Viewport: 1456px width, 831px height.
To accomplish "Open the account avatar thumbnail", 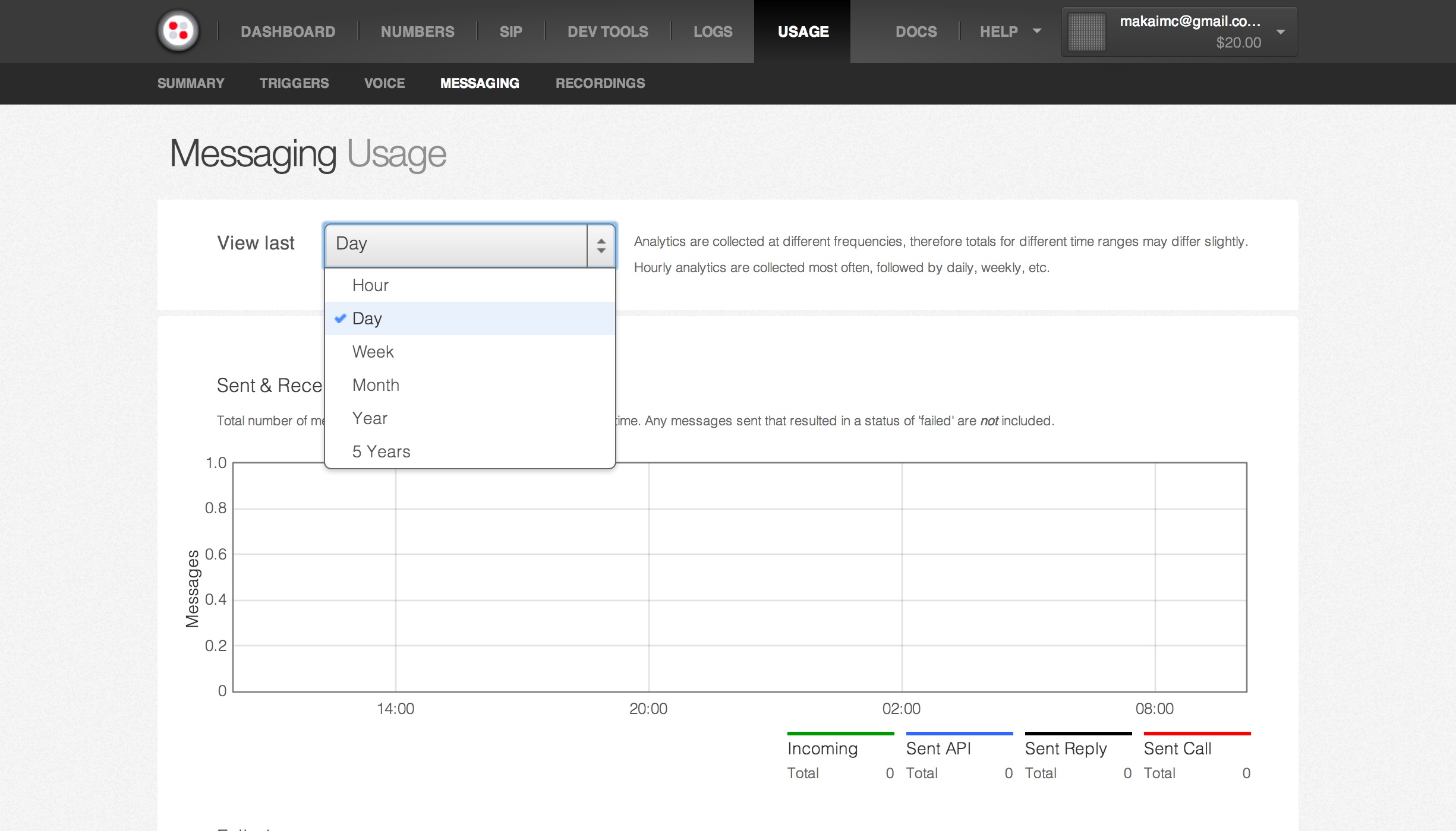I will pos(1086,31).
